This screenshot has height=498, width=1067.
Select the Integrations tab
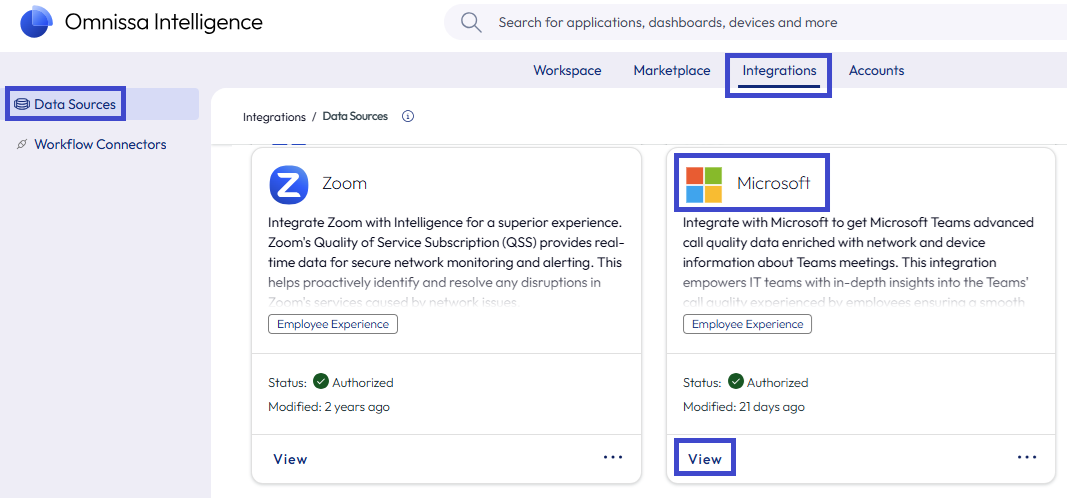click(x=779, y=70)
